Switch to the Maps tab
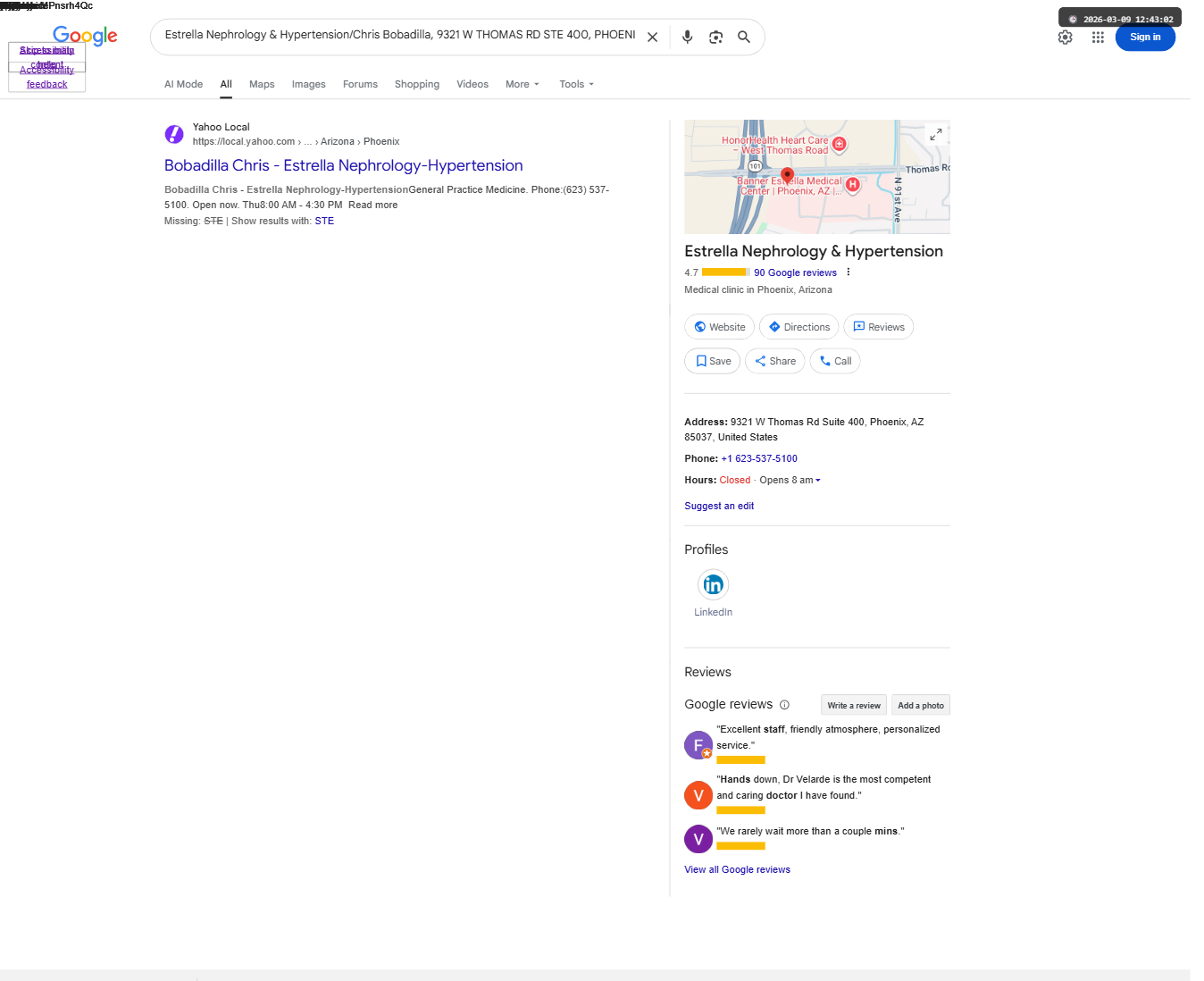 (262, 84)
